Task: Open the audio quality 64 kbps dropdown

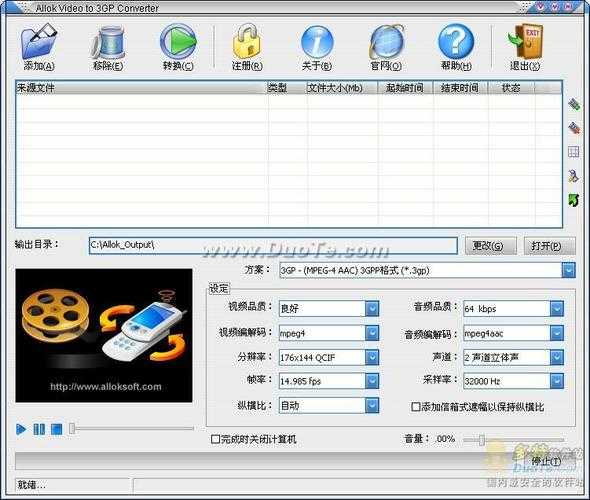Action: click(557, 309)
